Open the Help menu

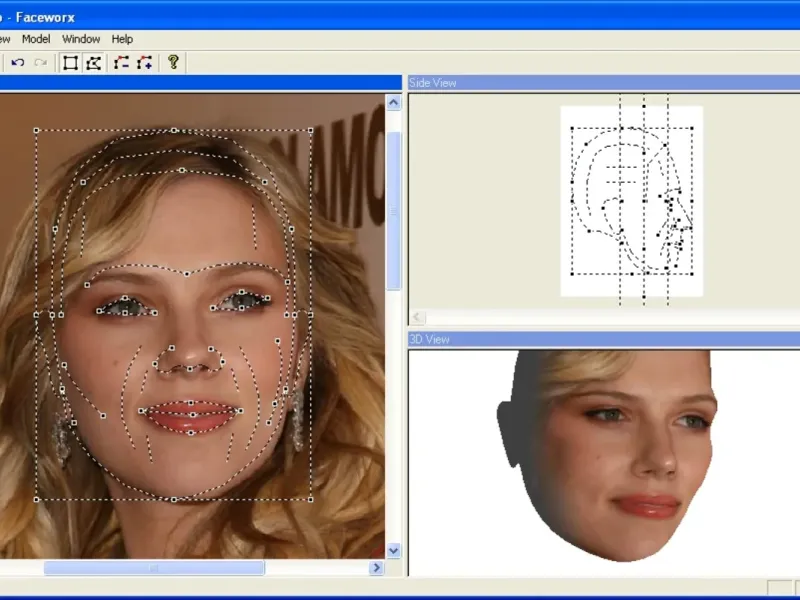coord(122,39)
